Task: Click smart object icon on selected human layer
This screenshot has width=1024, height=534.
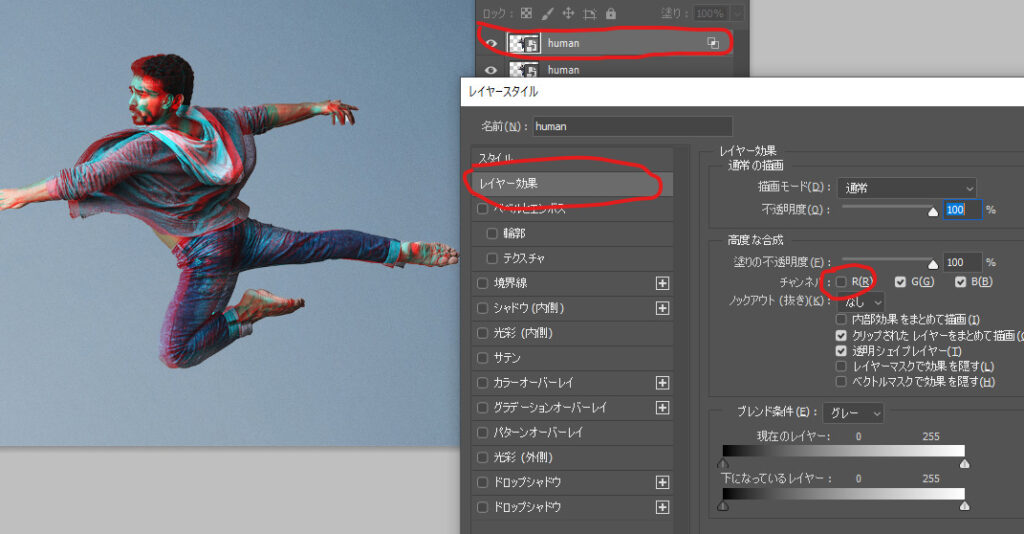Action: pos(713,44)
